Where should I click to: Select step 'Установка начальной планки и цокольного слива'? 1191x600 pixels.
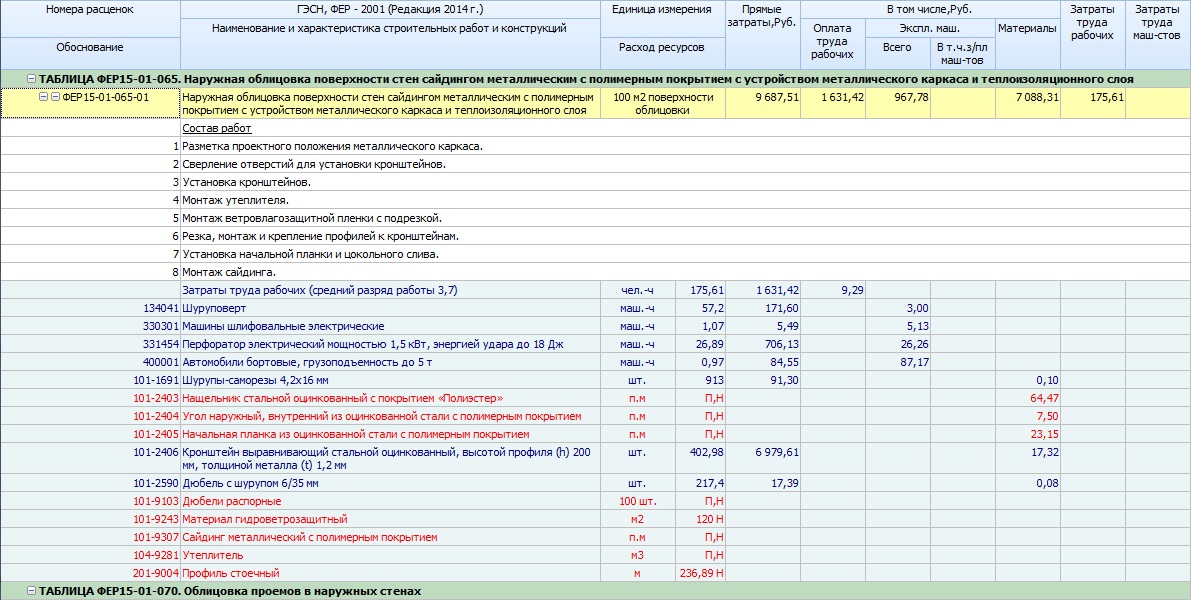coord(310,254)
